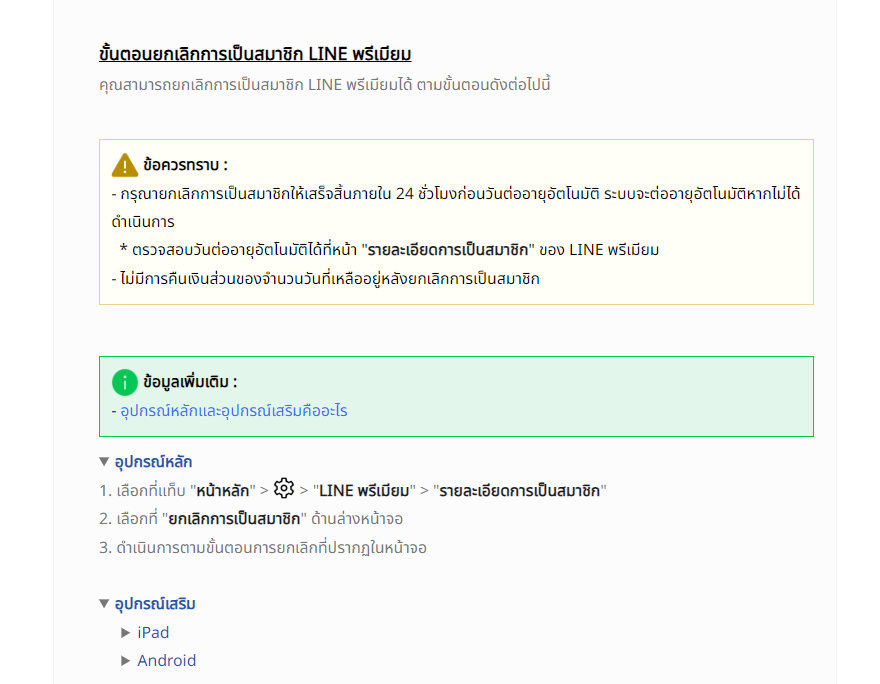Open the อุปกรณ์หลักและอุปกรณ์เสริมคืออะไร link
Image resolution: width=880 pixels, height=684 pixels.
(234, 411)
